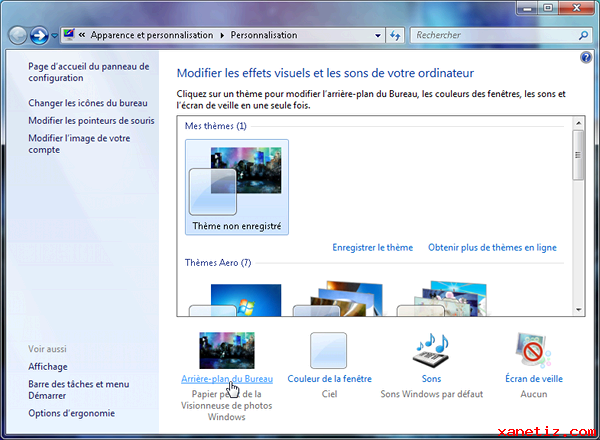Click the theme list scrollbar thumb
The width and height of the screenshot is (600, 440).
tap(579, 155)
